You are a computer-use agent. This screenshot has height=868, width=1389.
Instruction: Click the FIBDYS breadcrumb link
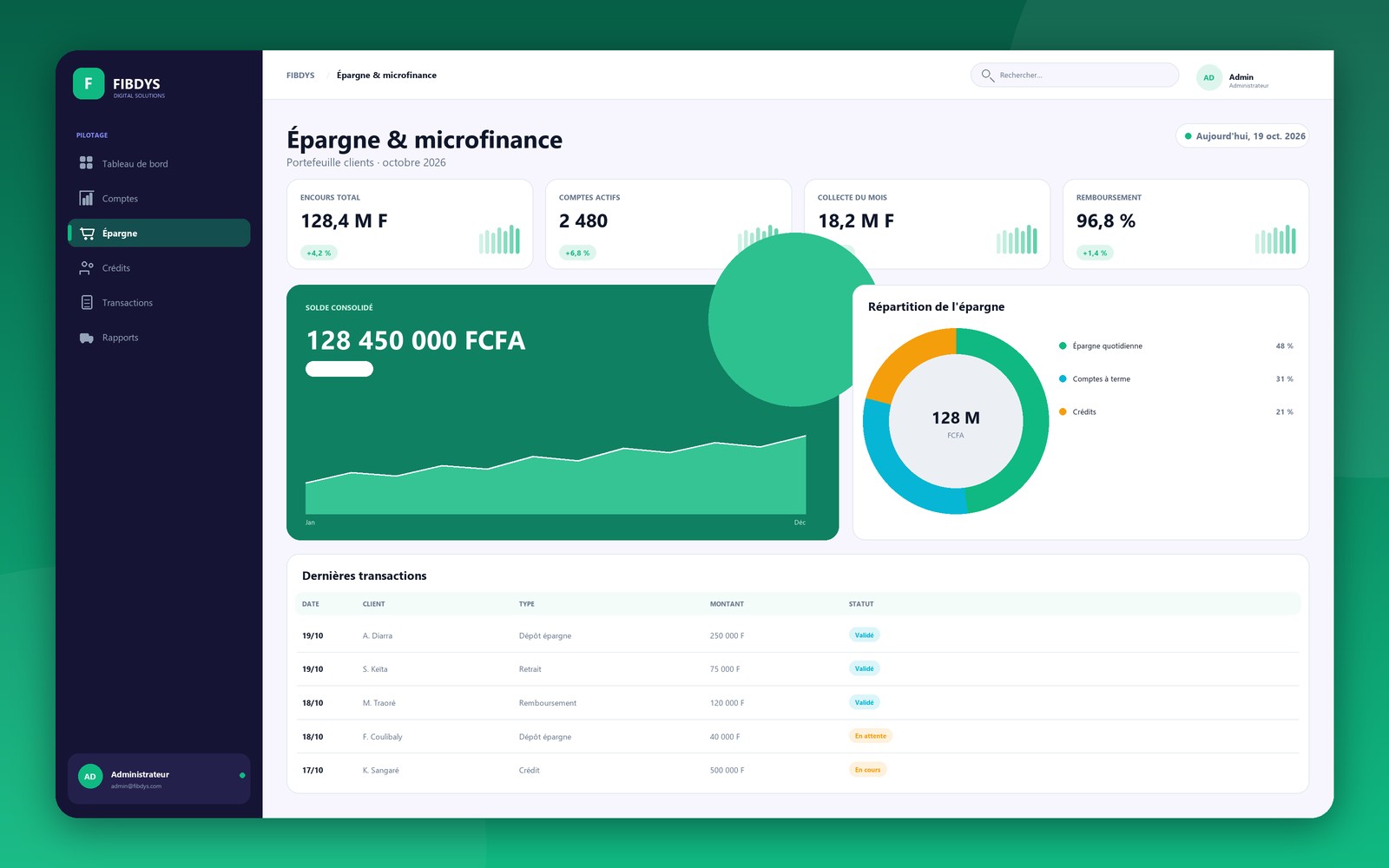[300, 76]
